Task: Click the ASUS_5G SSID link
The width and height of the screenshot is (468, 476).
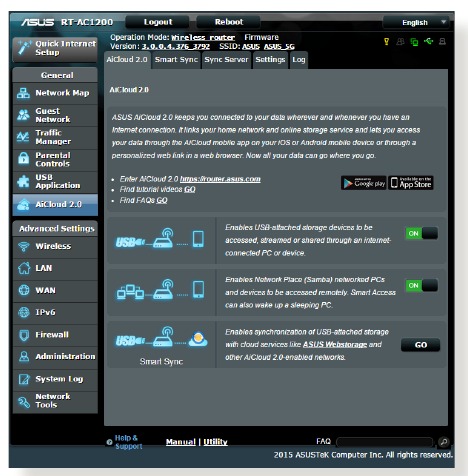Action: [x=279, y=46]
